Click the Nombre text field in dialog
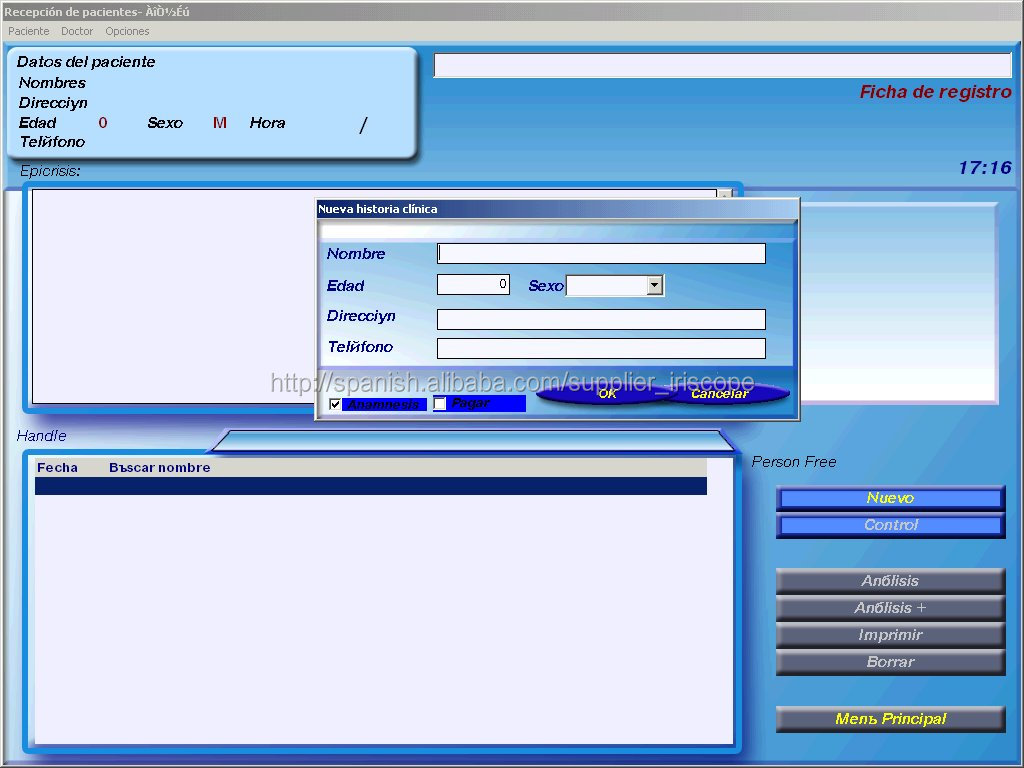Viewport: 1024px width, 768px height. [x=601, y=254]
